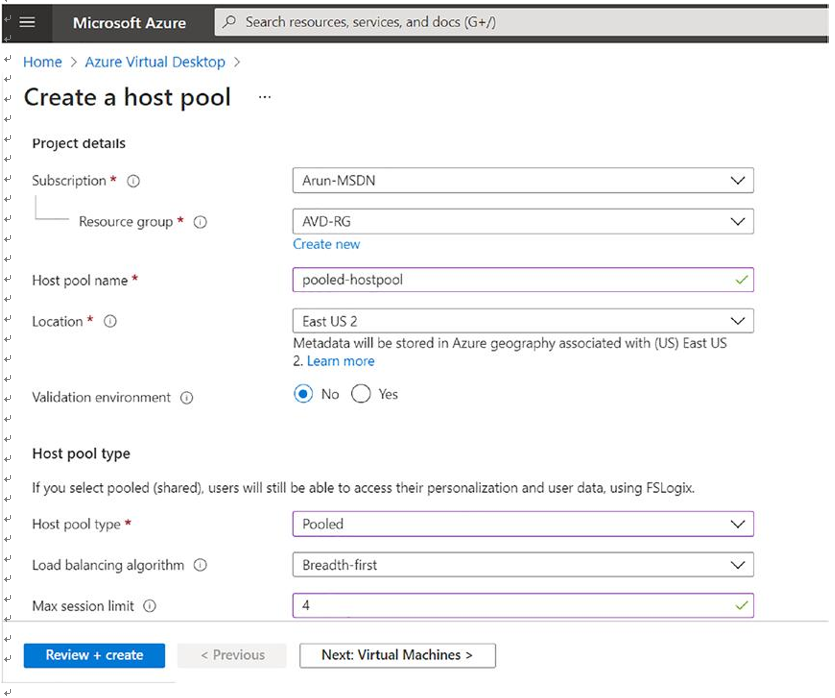Image resolution: width=835 pixels, height=698 pixels.
Task: Click the Create new resource group link
Action: pos(326,244)
